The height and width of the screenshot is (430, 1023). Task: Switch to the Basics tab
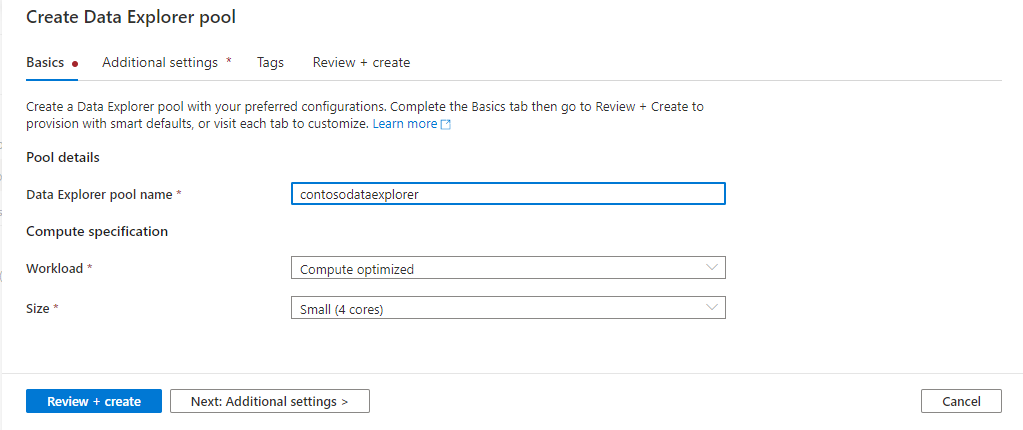pyautogui.click(x=45, y=62)
